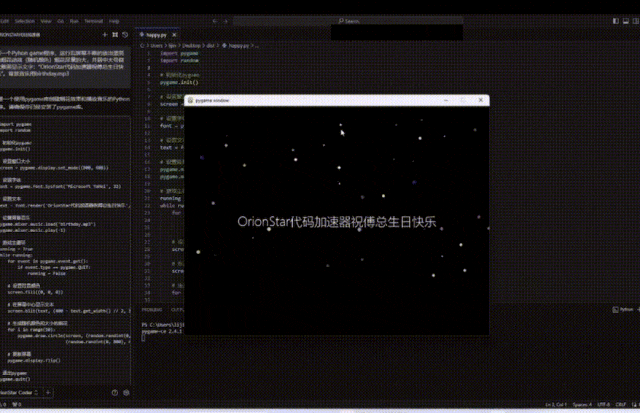Switch to the PROBLEMS panel tab

(152, 310)
